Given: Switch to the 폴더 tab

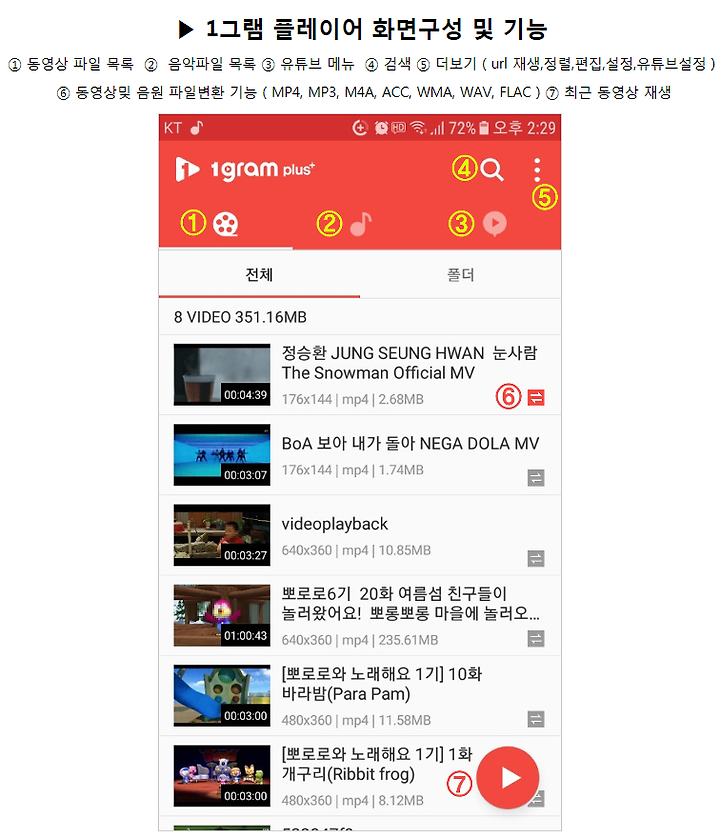Looking at the screenshot, I should pos(461,274).
